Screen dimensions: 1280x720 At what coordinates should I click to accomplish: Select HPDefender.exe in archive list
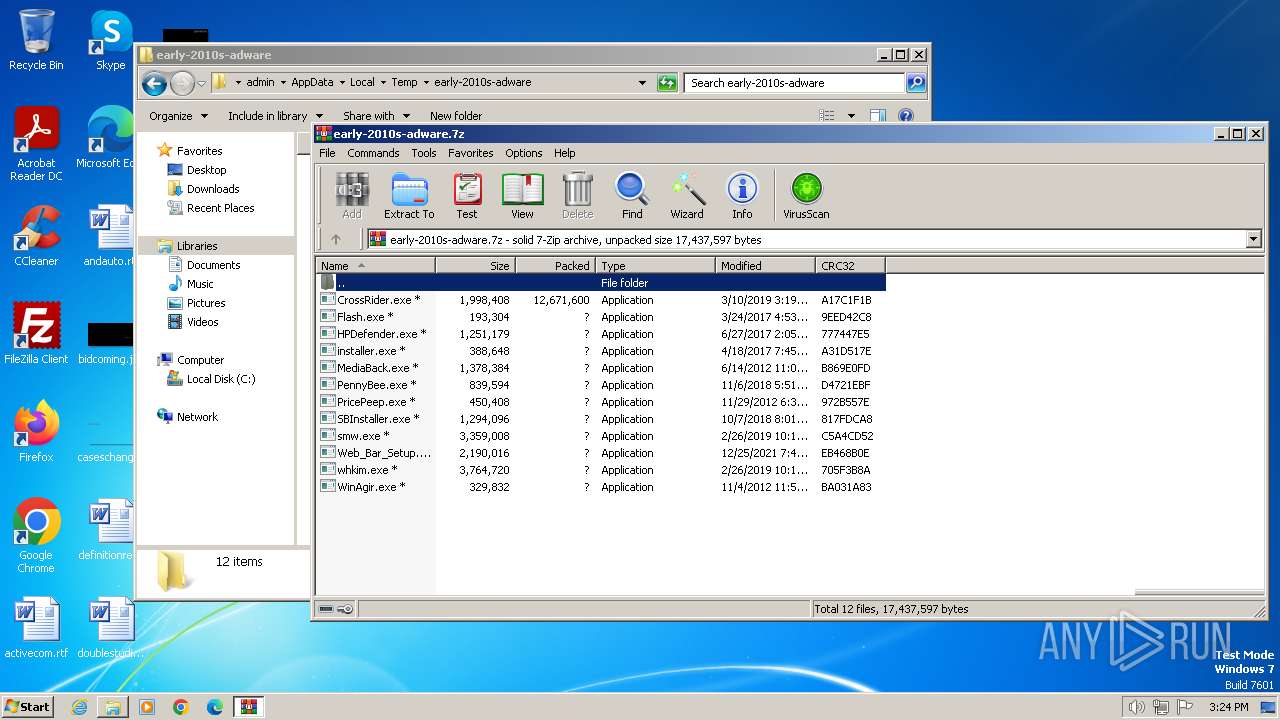[601, 334]
